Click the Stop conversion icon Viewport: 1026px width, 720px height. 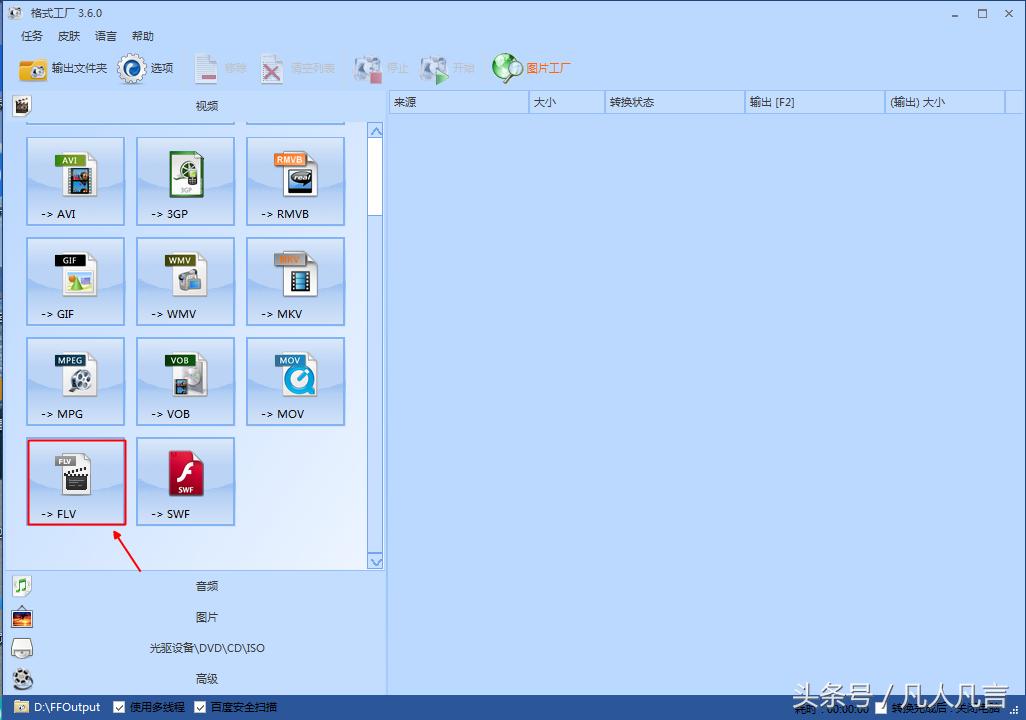(368, 69)
